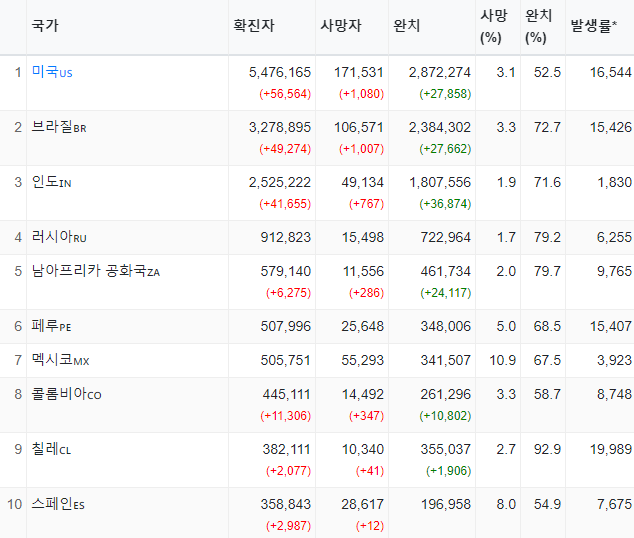Screen dimensions: 634x538
Task: Click India recovered increase (+36,874)
Action: (445, 204)
